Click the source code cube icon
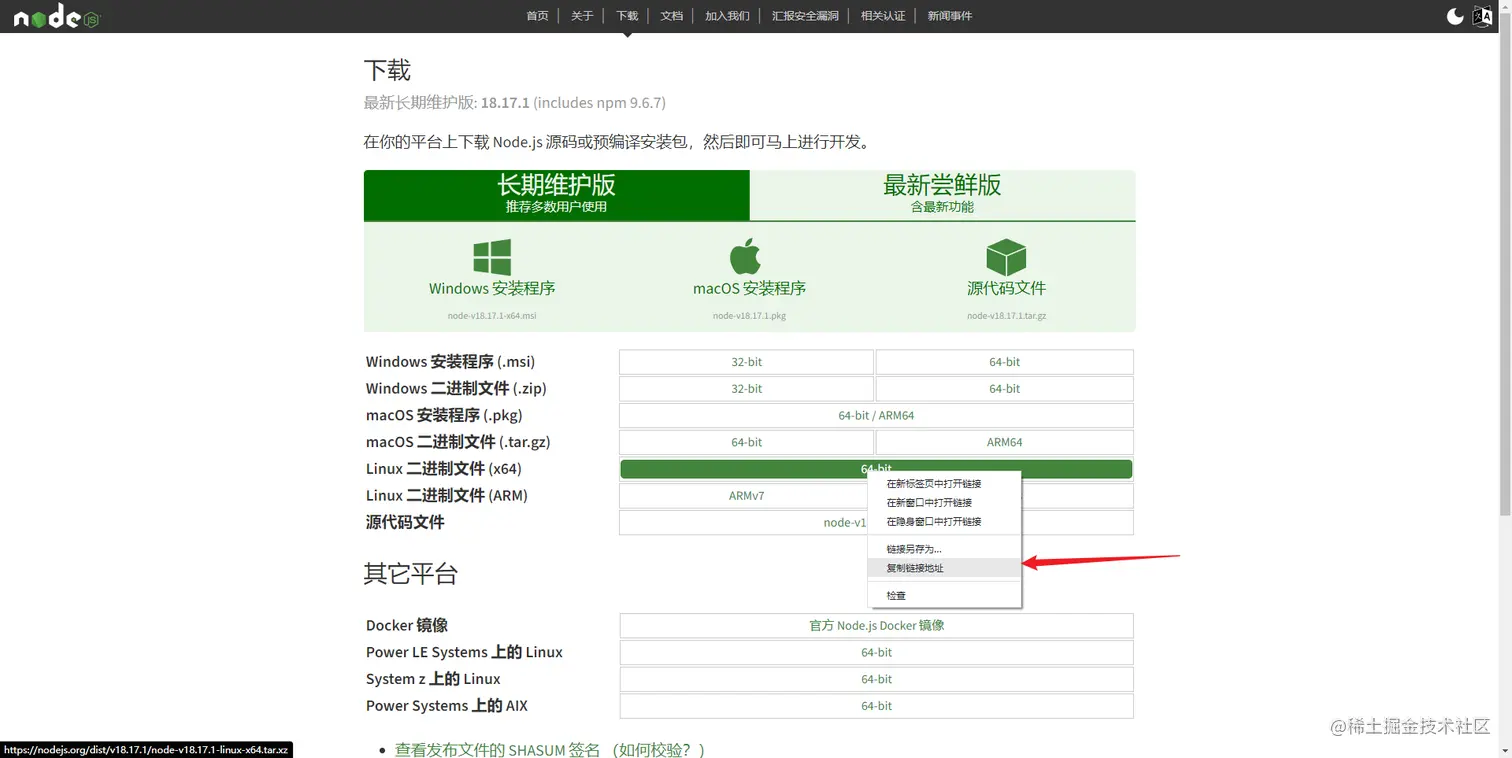 pos(1006,257)
